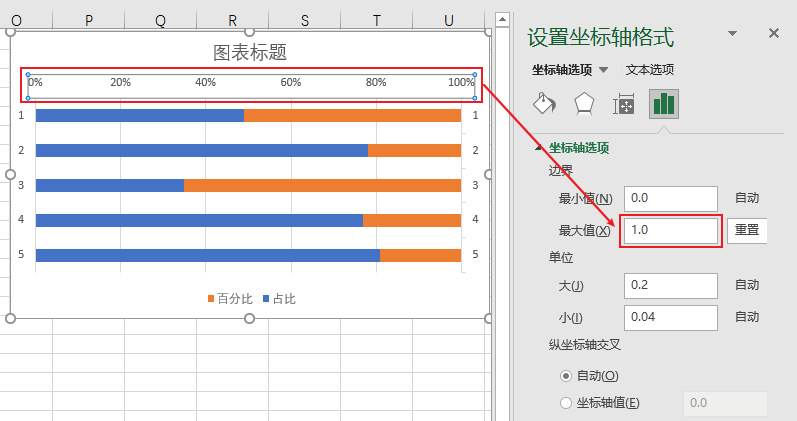Click the 最小值 input field
797x421 pixels.
[x=670, y=198]
